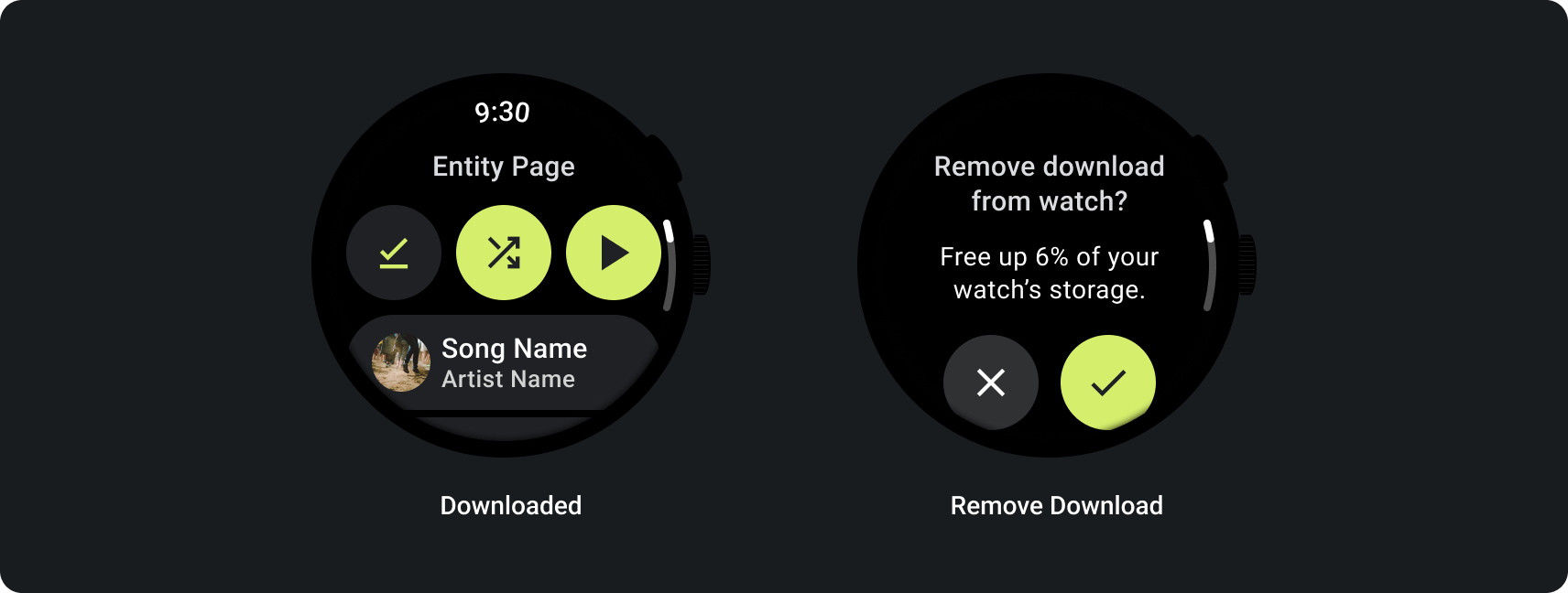Confirm removal with the green checkmark
The image size is (1568, 593).
point(1108,383)
